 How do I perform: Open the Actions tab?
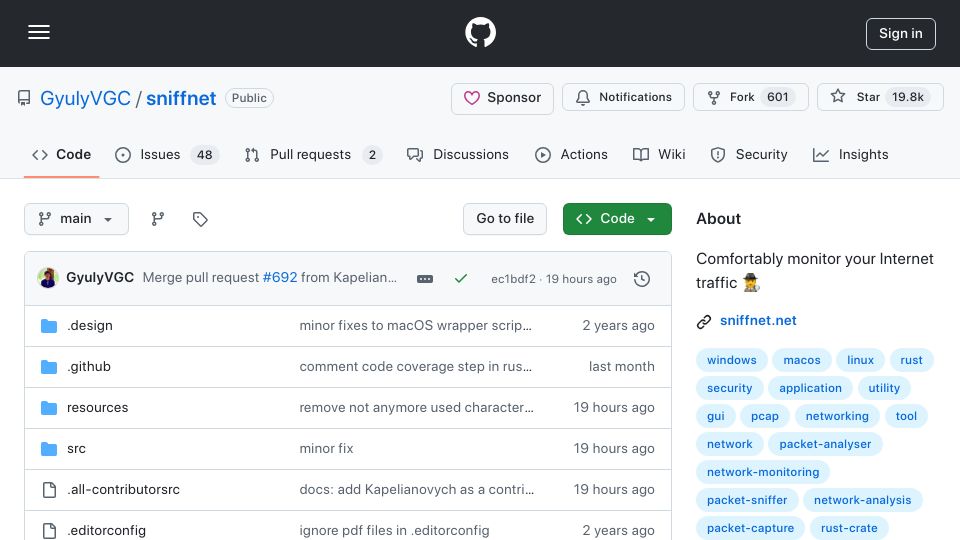pyautogui.click(x=571, y=154)
